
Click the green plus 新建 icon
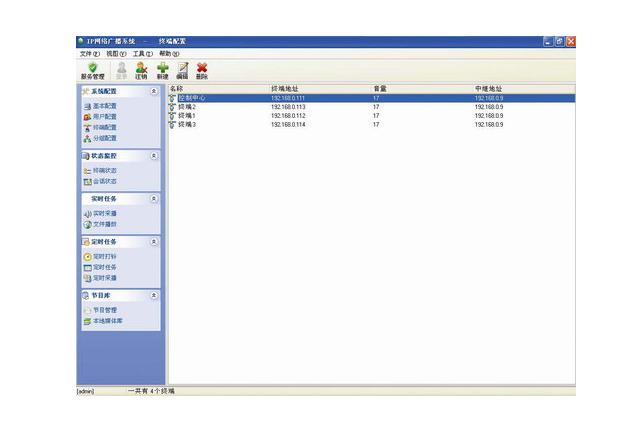162,71
